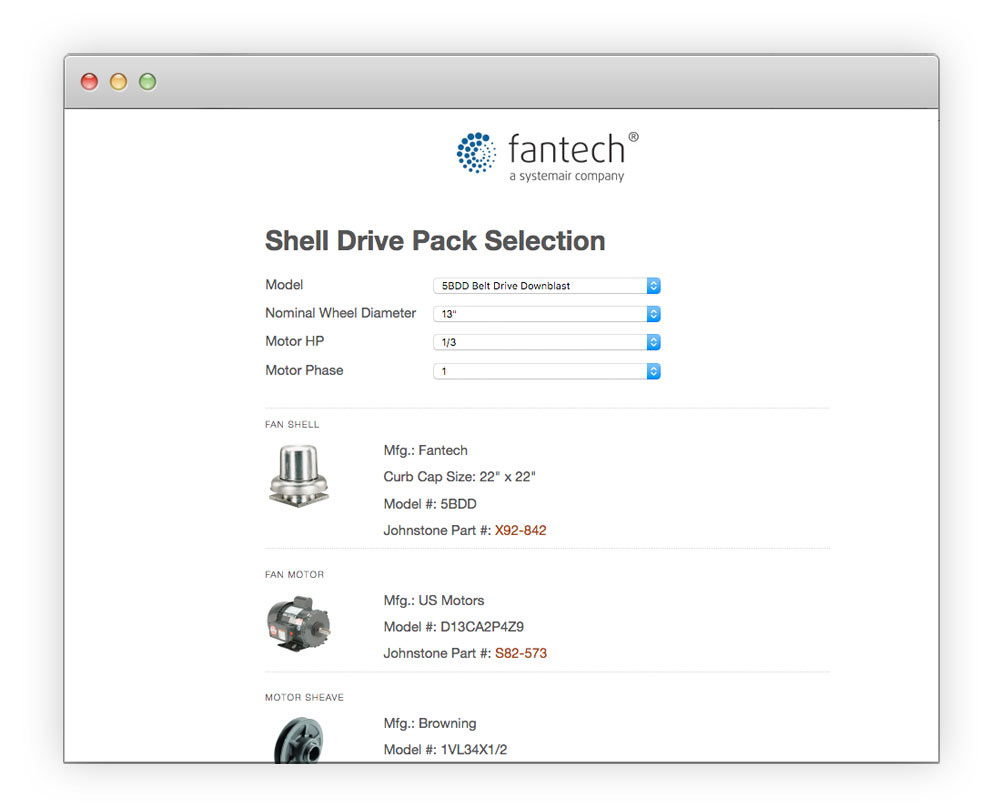Screen dimensions: 1000x808
Task: Click the Motor Phase field label
Action: point(304,371)
